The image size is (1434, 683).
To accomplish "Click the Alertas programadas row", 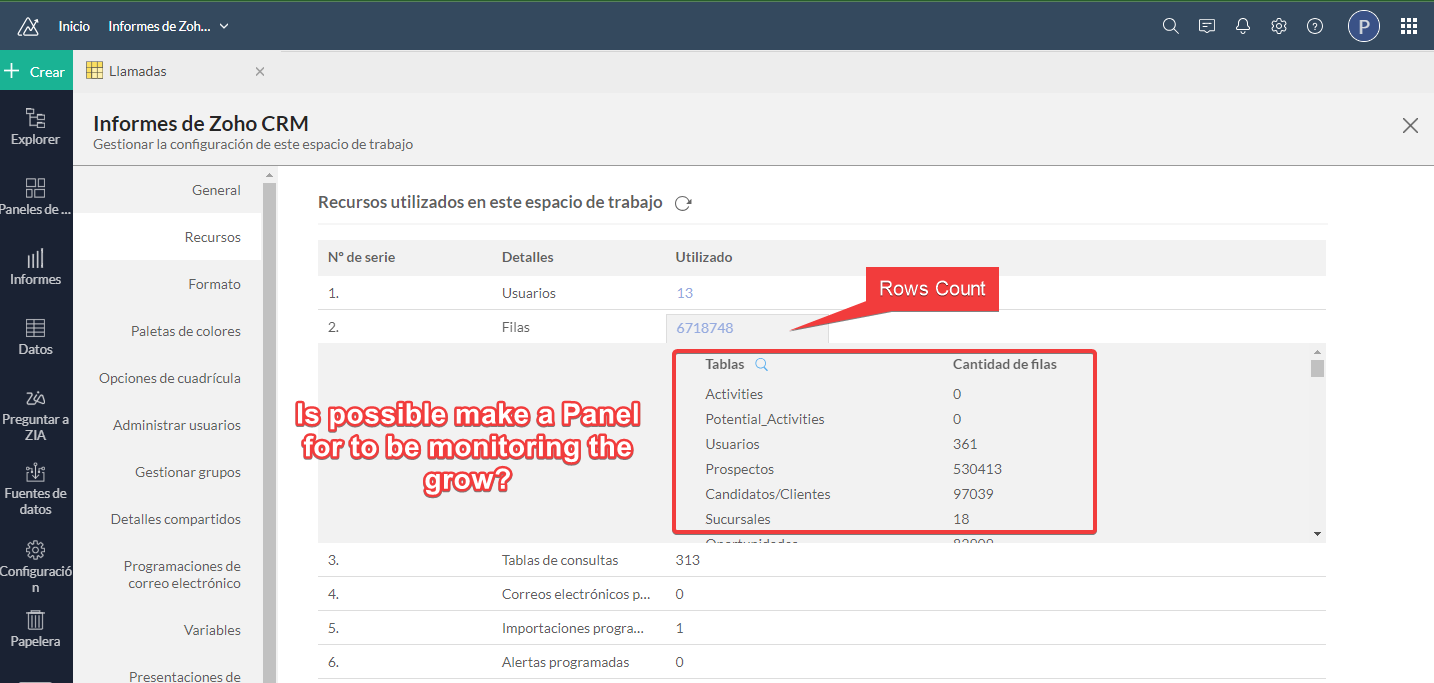I will (x=821, y=662).
